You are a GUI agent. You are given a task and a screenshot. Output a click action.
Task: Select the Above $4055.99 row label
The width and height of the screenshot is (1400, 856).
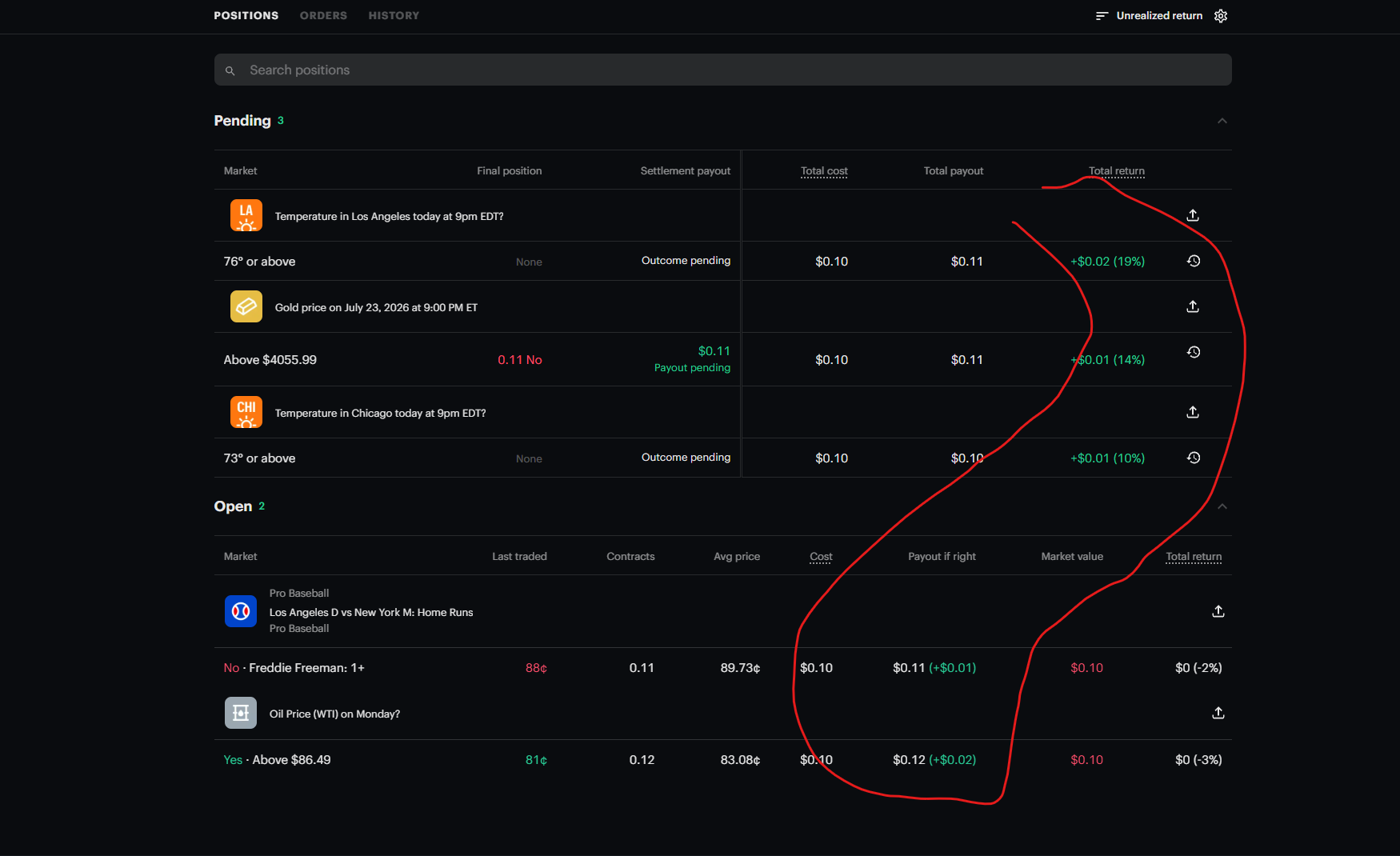(270, 360)
